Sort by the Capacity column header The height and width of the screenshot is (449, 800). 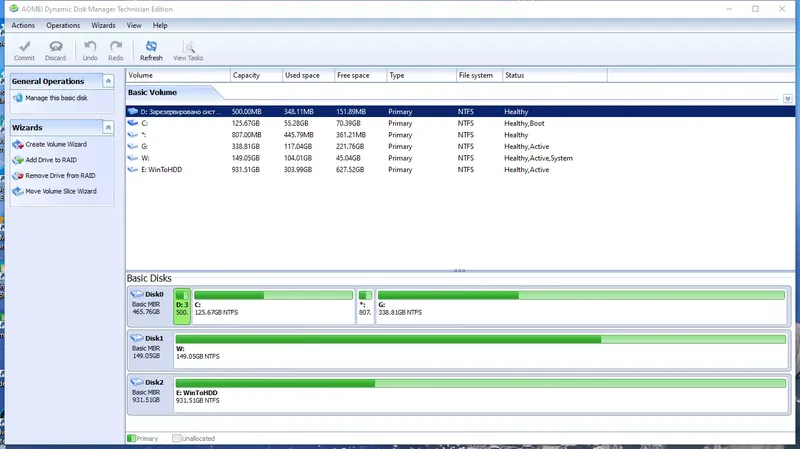[257, 76]
